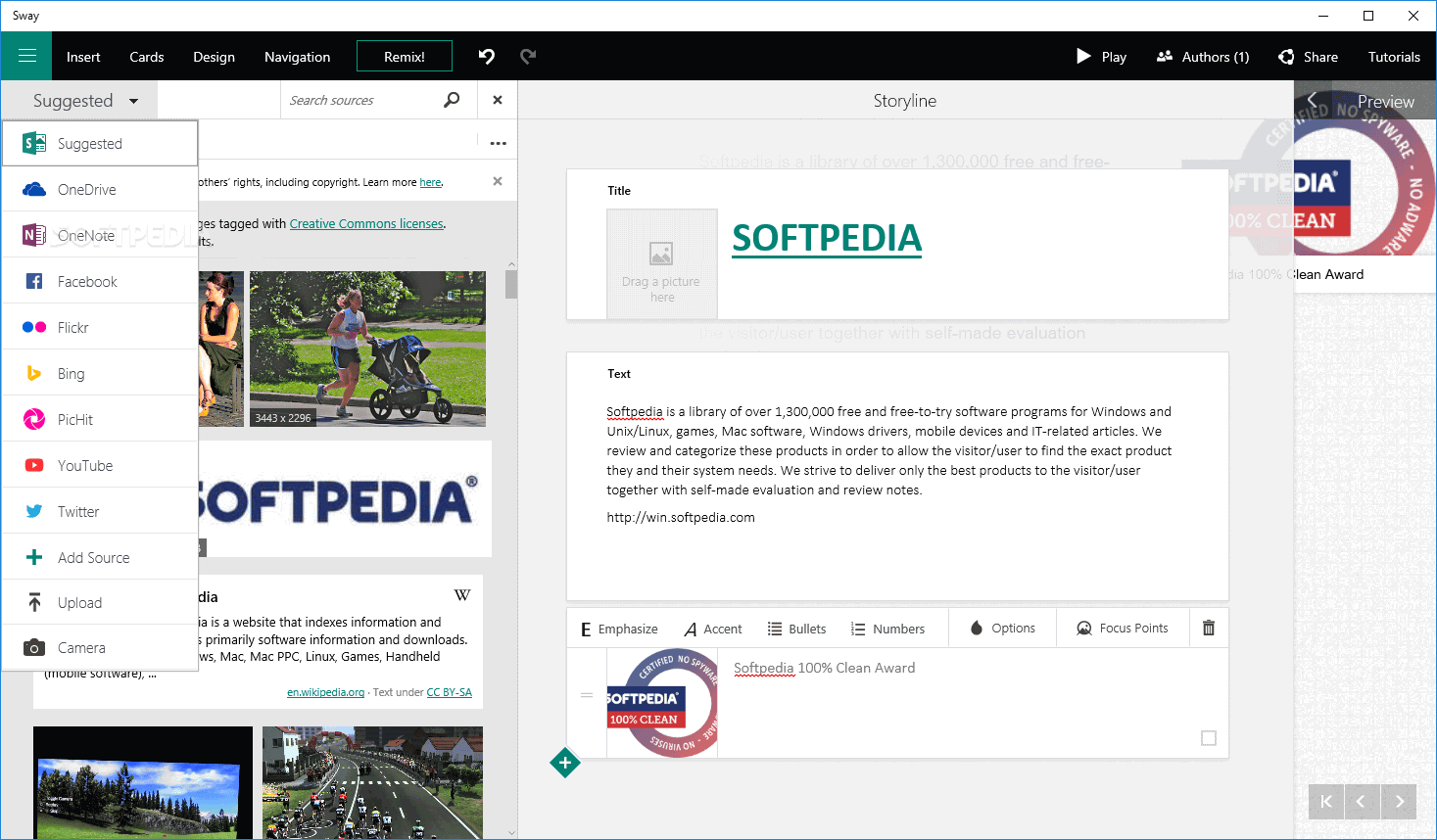Close the insert pane with X

[x=498, y=100]
